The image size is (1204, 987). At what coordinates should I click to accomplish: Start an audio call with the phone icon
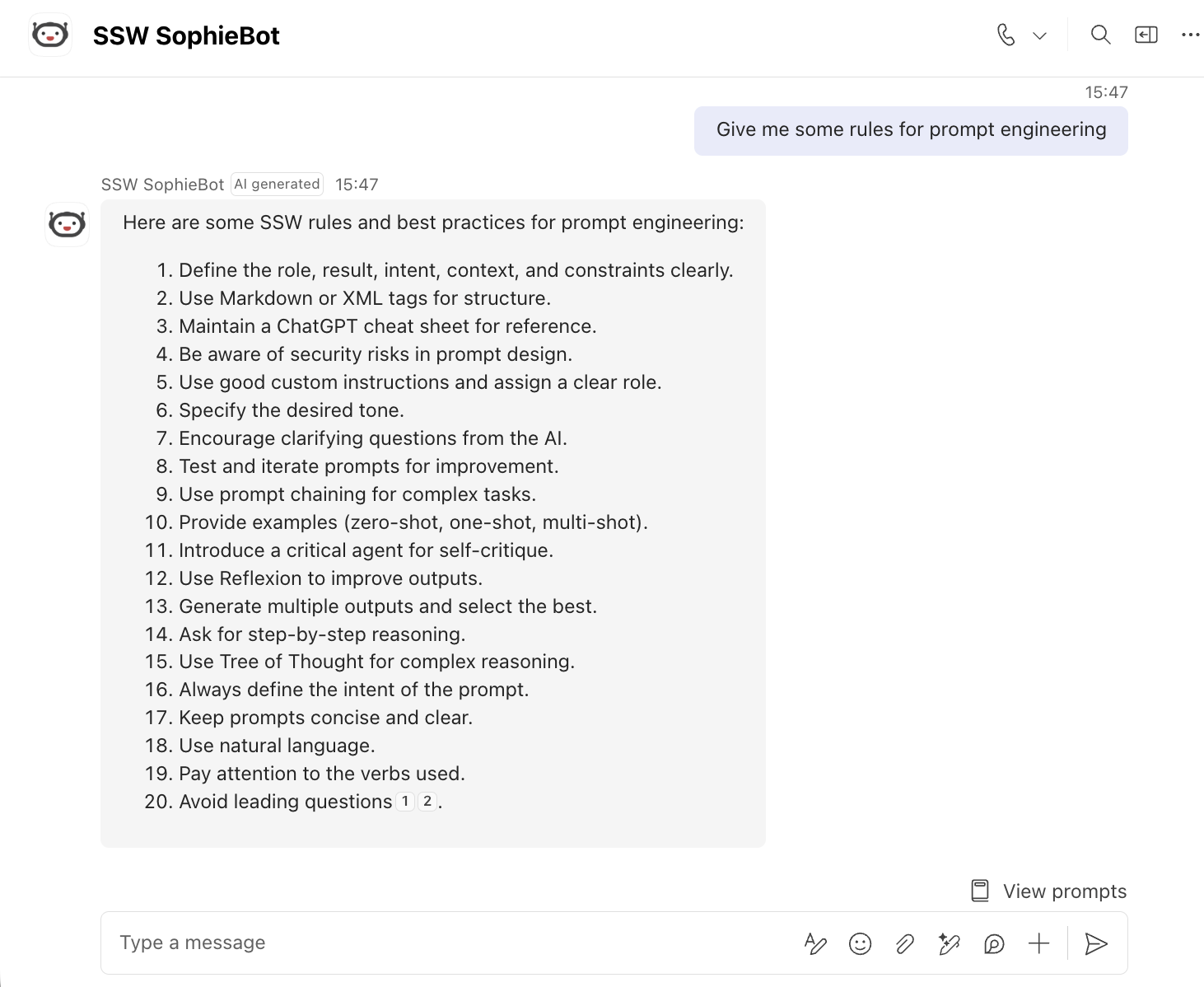1006,35
